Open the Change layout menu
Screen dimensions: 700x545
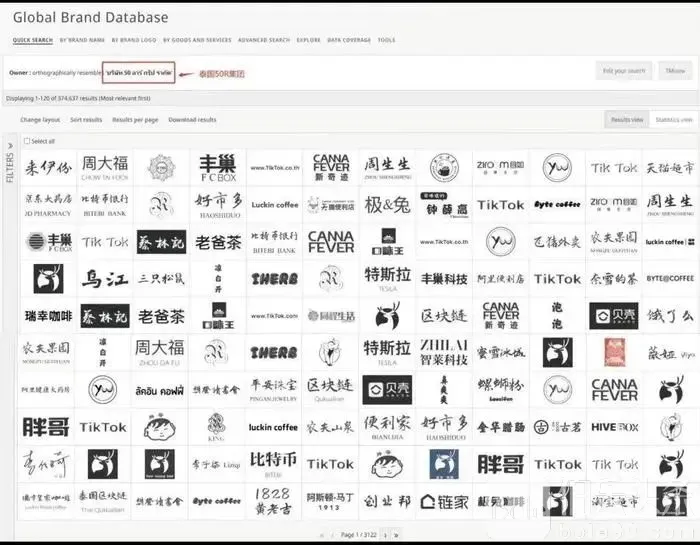point(40,120)
